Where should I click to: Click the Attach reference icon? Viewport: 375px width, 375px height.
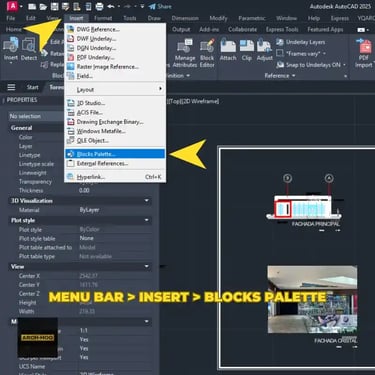click(228, 49)
